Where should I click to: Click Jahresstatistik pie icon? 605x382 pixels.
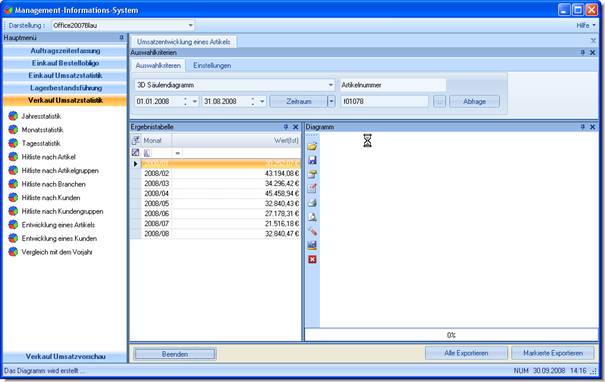pyautogui.click(x=13, y=116)
